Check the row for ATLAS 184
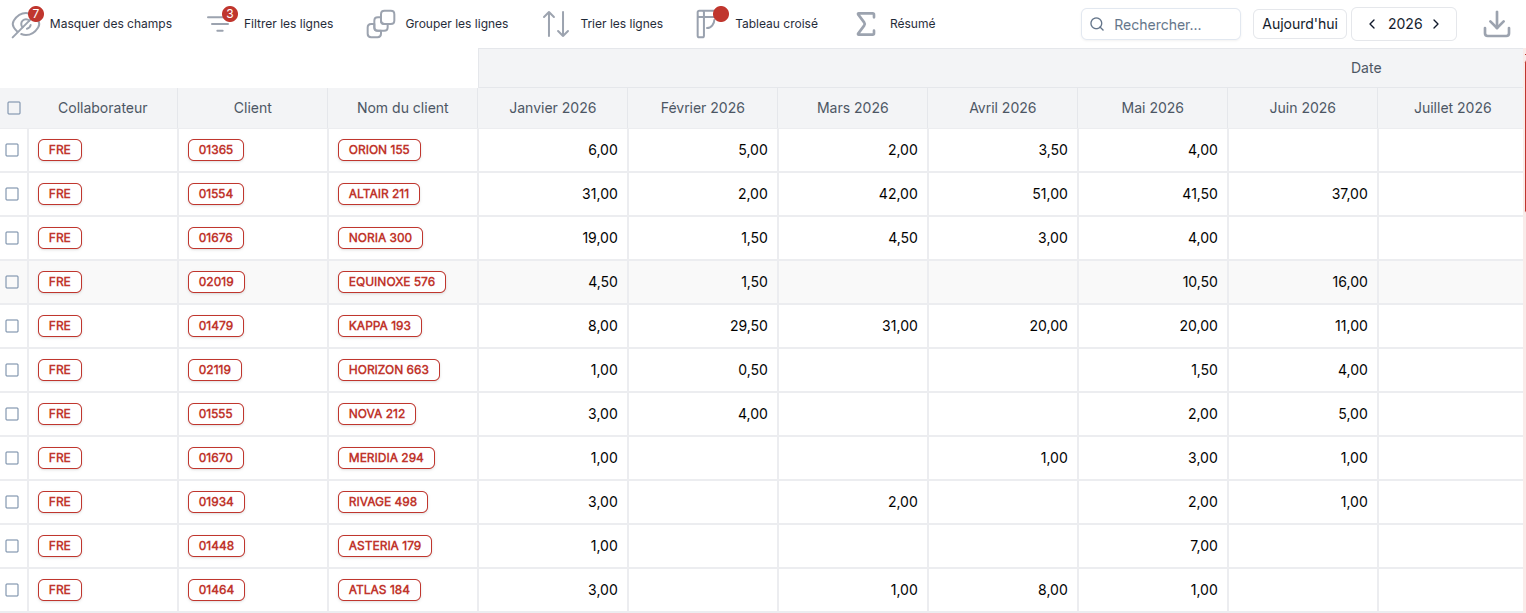This screenshot has width=1526, height=613. click(x=12, y=590)
